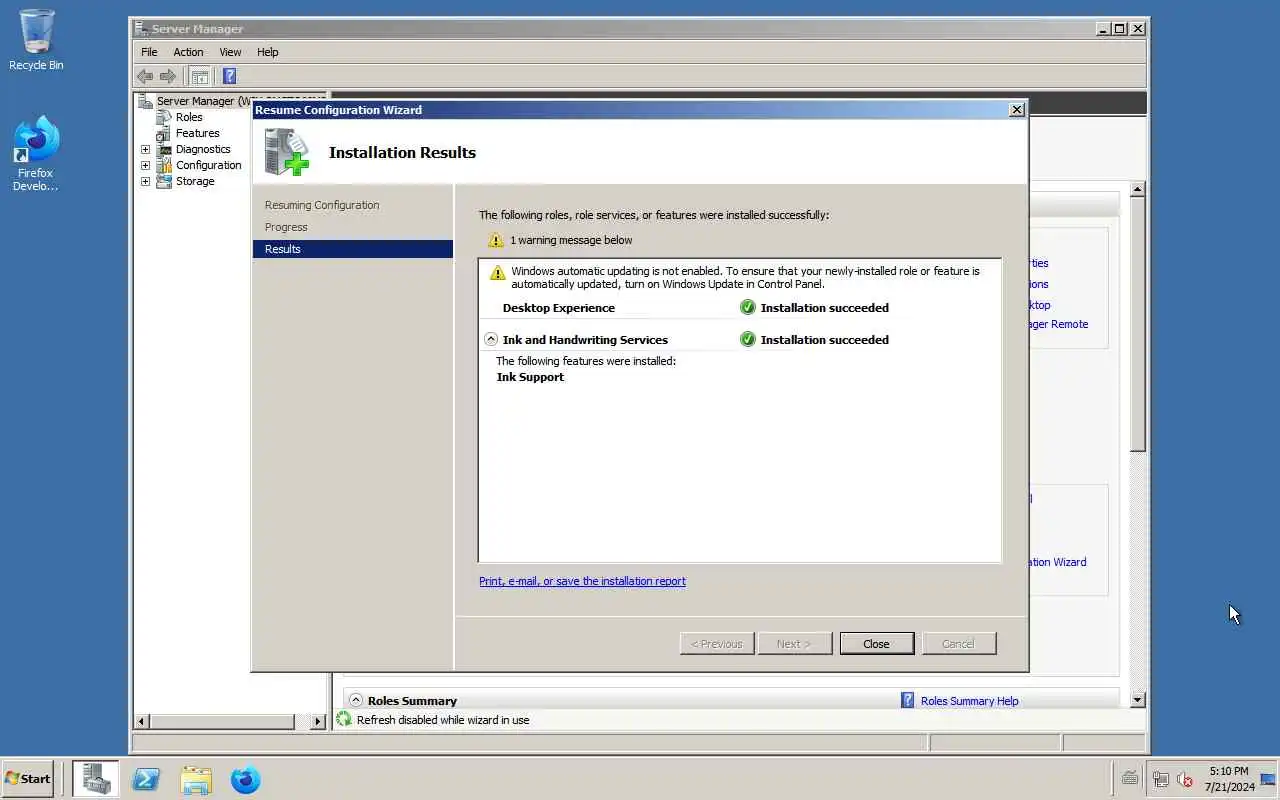Select the Configuration node in tree
Viewport: 1280px width, 800px height.
208,165
